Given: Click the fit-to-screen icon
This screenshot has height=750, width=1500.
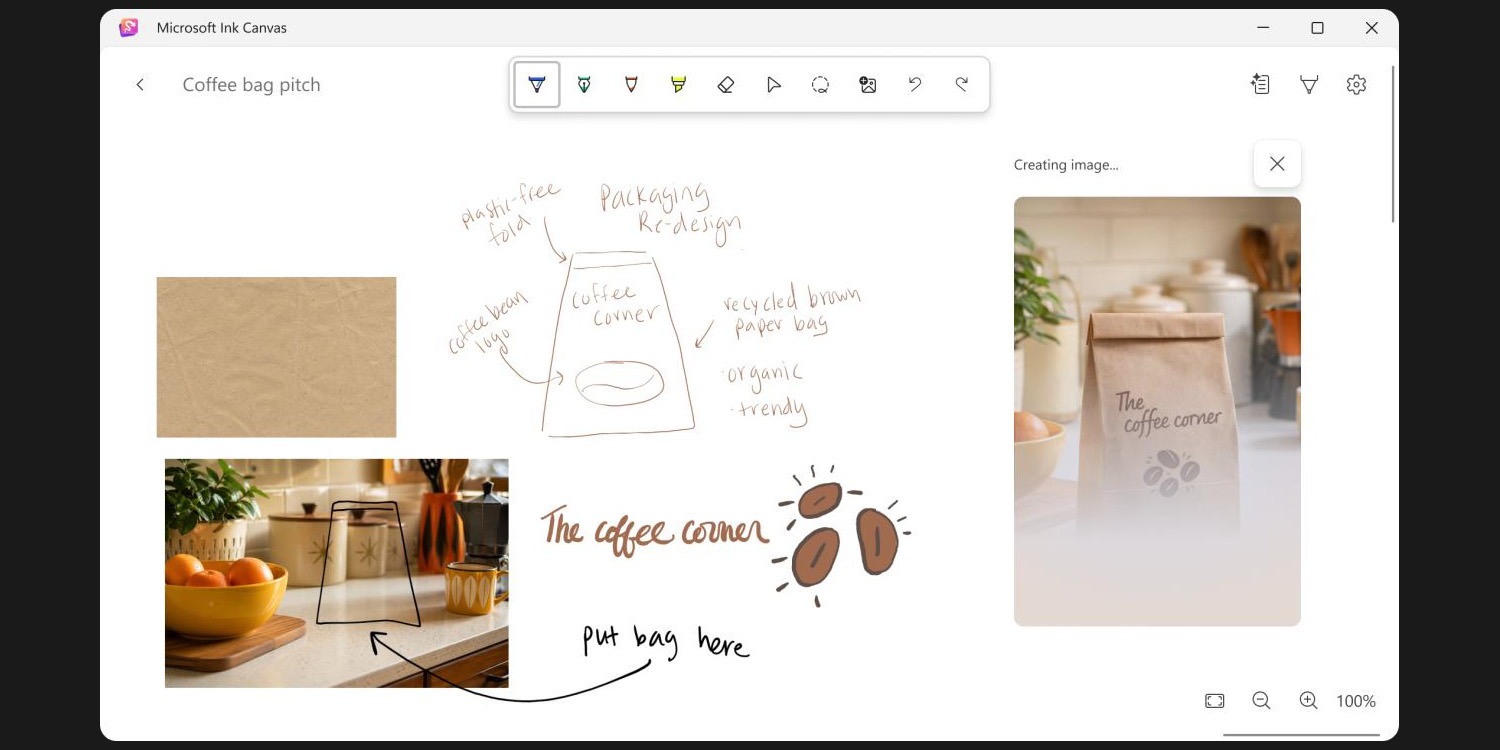Looking at the screenshot, I should pos(1214,701).
